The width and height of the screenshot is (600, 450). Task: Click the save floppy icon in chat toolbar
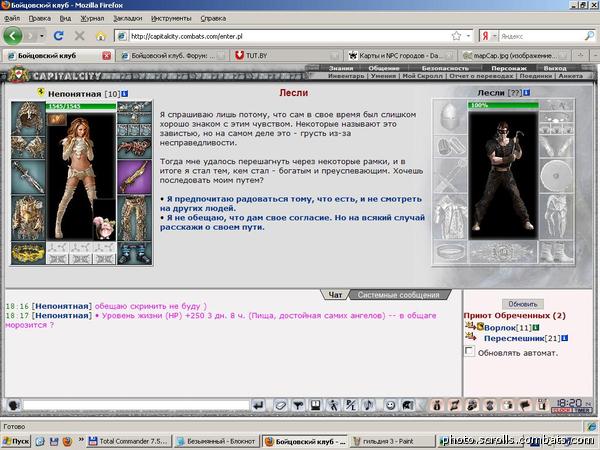(316, 405)
